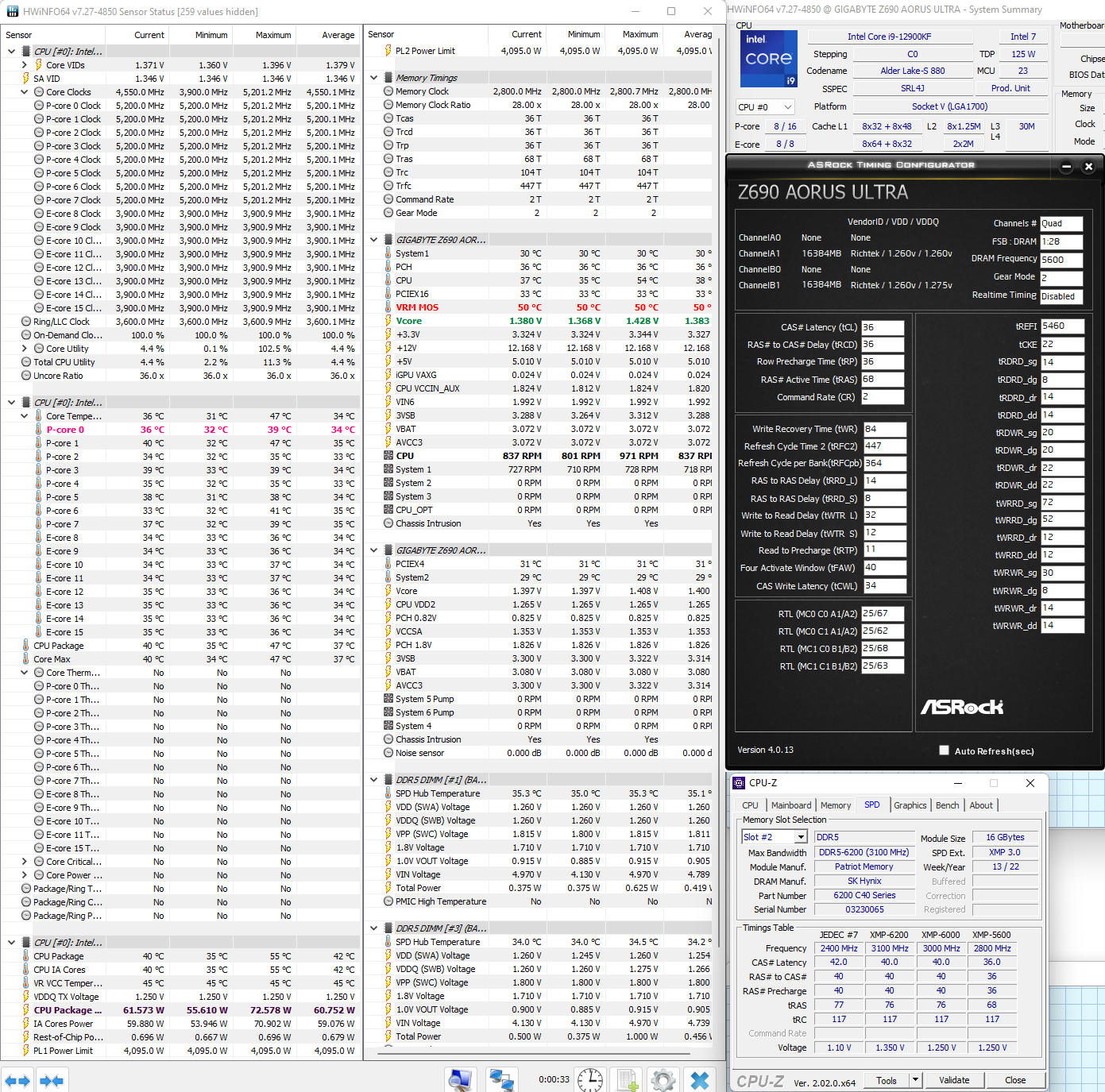Click the log file with plus icon

(628, 1080)
